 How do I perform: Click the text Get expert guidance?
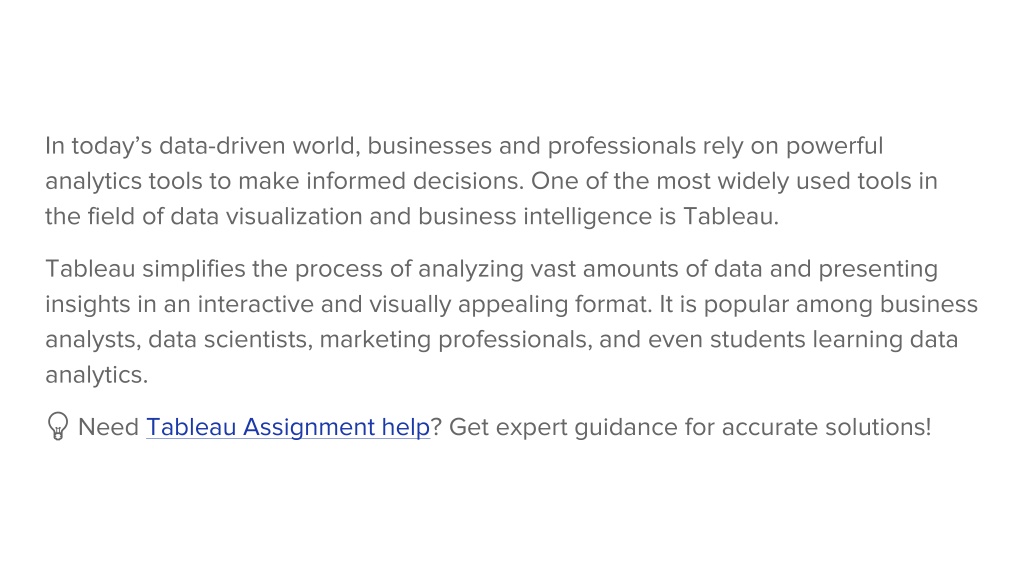[564, 427]
